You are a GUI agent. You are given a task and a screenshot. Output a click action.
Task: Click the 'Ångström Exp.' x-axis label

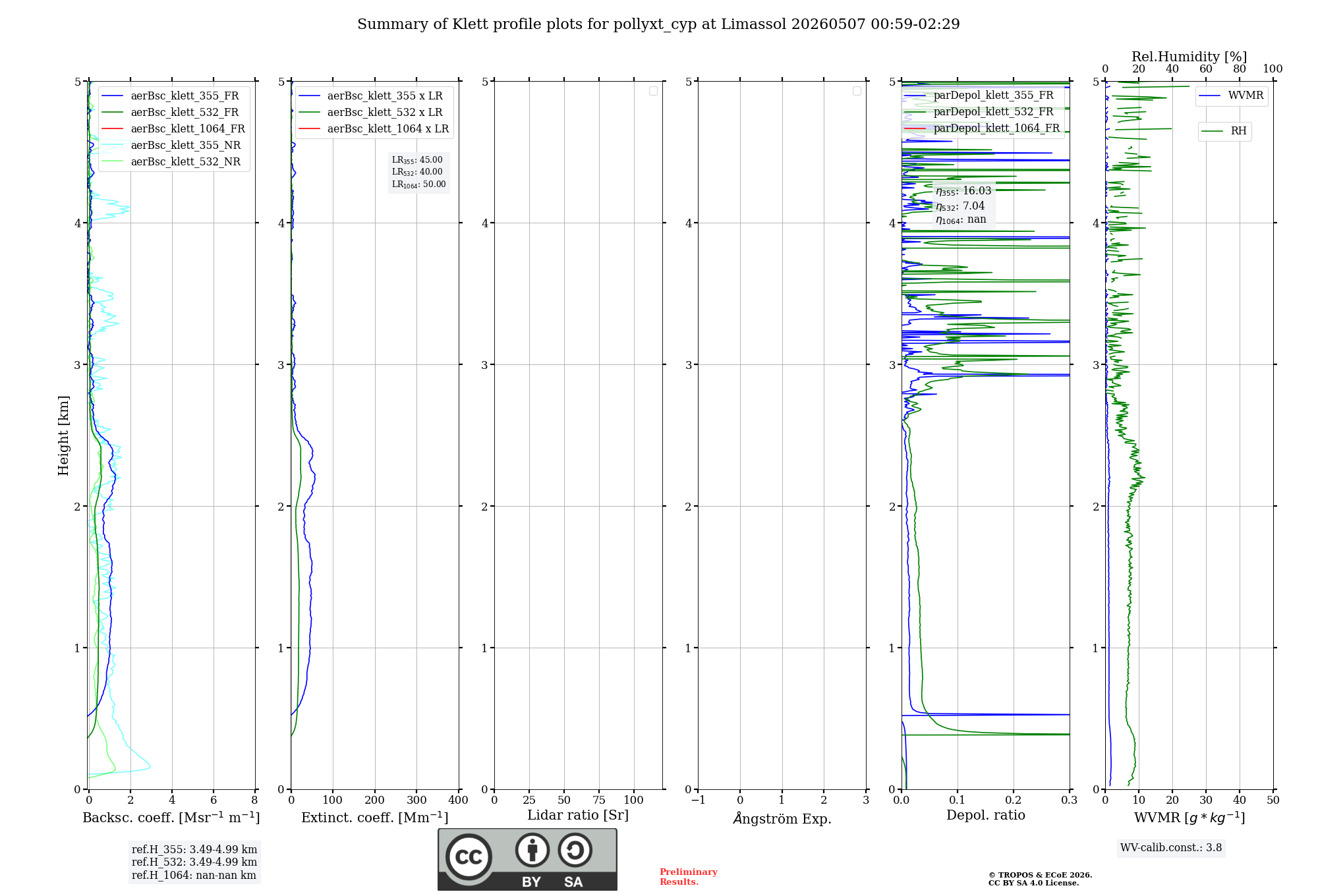click(x=782, y=818)
